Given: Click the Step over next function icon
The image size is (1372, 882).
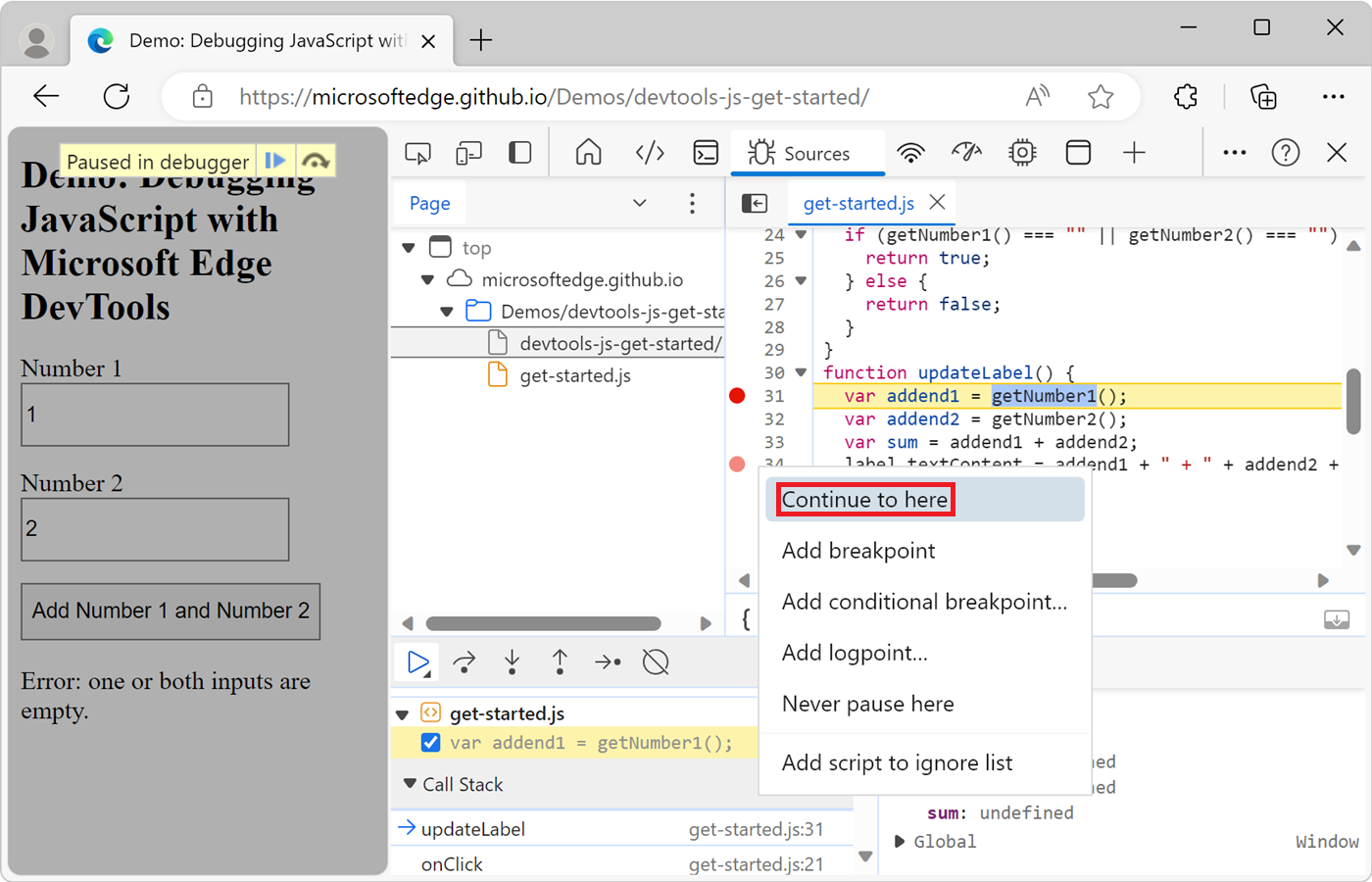Looking at the screenshot, I should [465, 663].
